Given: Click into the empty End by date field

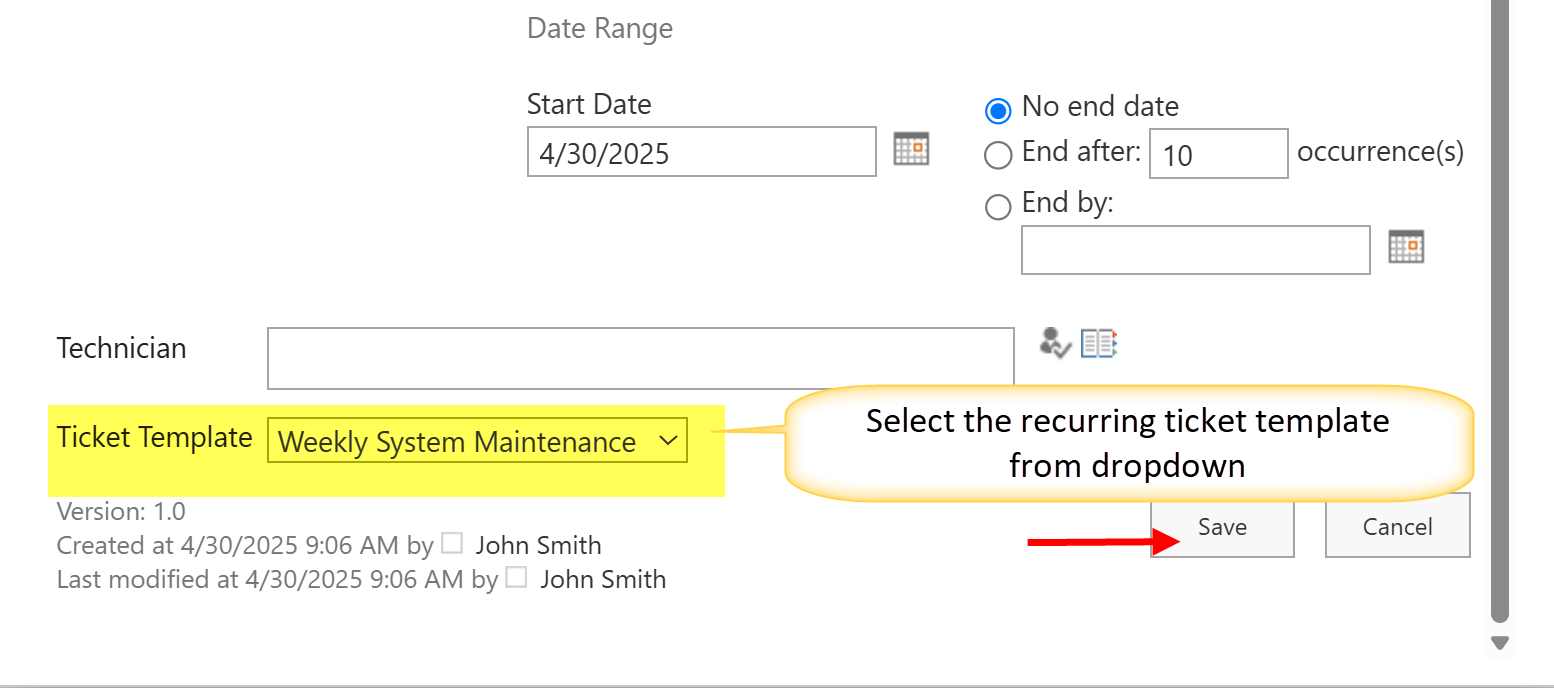Looking at the screenshot, I should (1195, 250).
